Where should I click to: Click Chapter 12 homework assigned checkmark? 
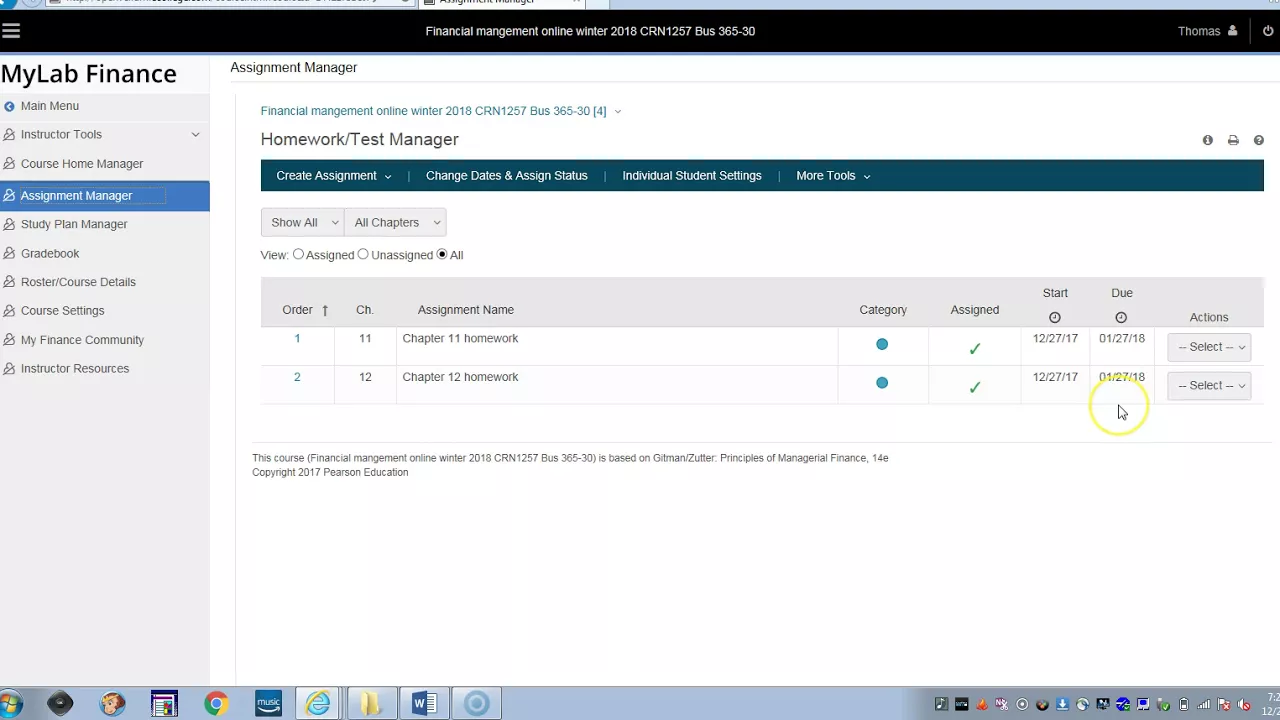[x=975, y=387]
